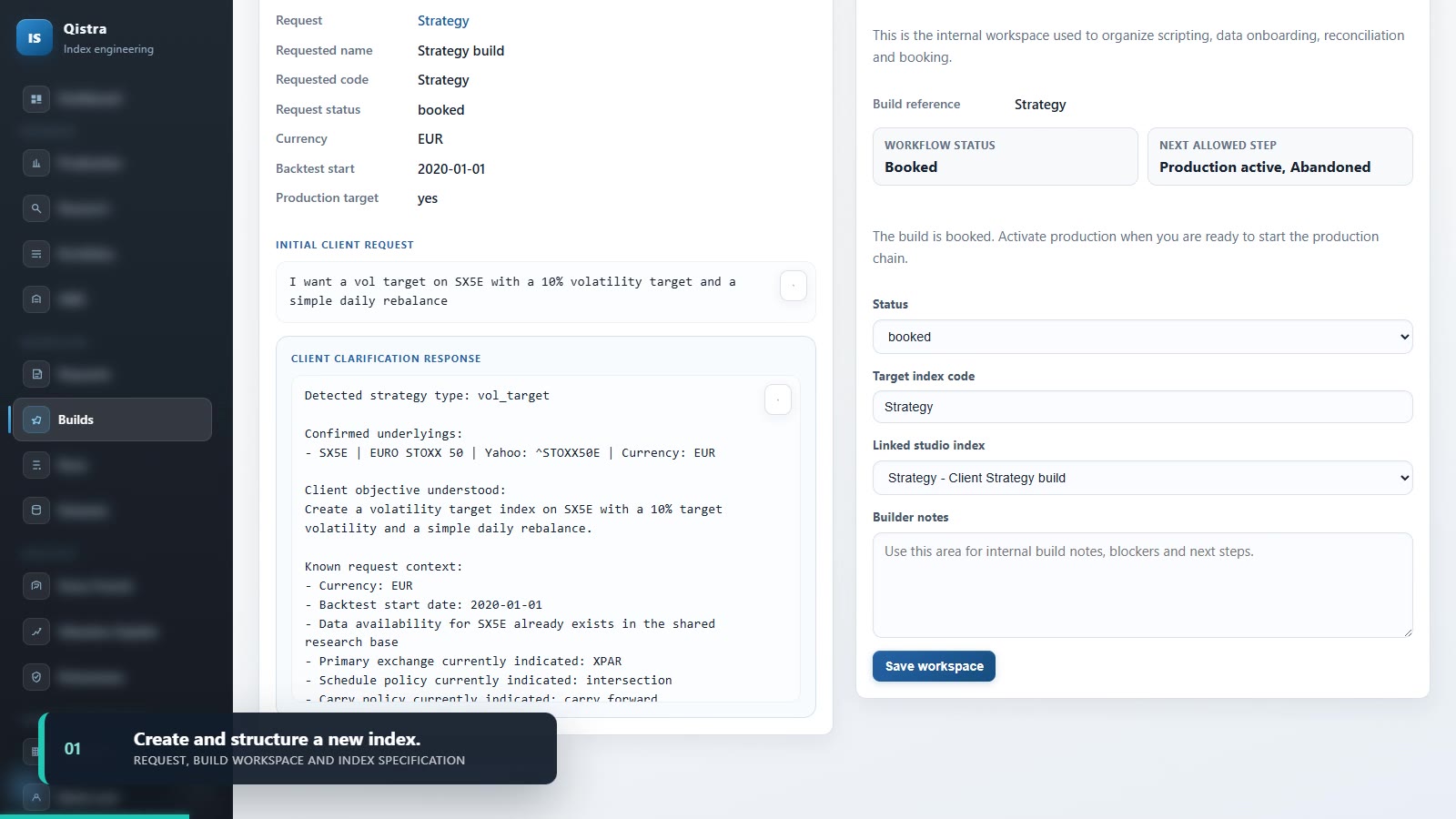1456x819 pixels.
Task: Click the Create and structure a new index banner
Action: tap(298, 748)
